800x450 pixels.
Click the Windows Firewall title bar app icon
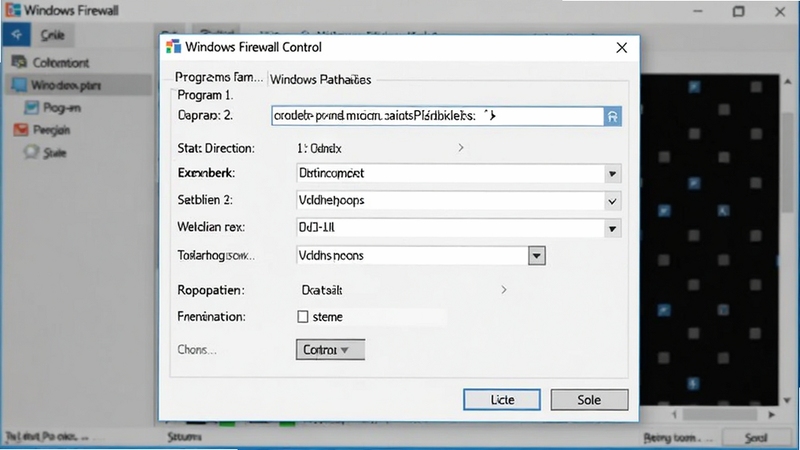pyautogui.click(x=12, y=10)
